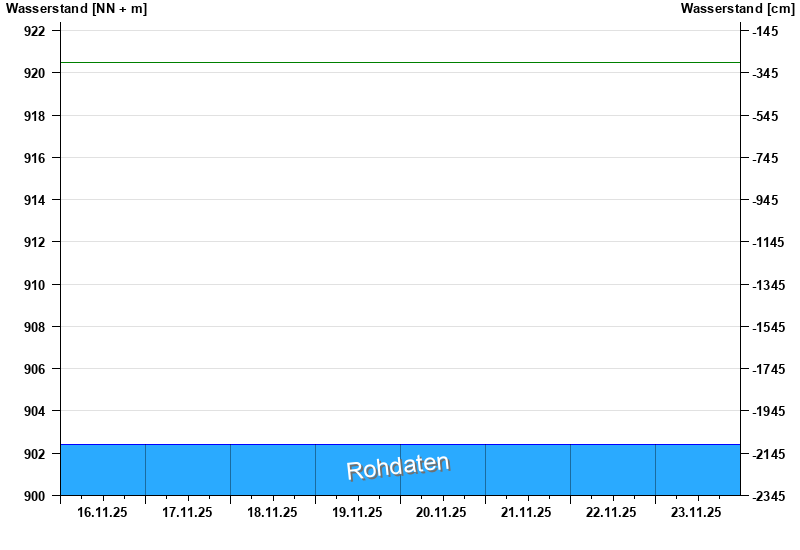Click the 916 tick label on left axis
Image resolution: width=800 pixels, height=550 pixels.
point(34,158)
